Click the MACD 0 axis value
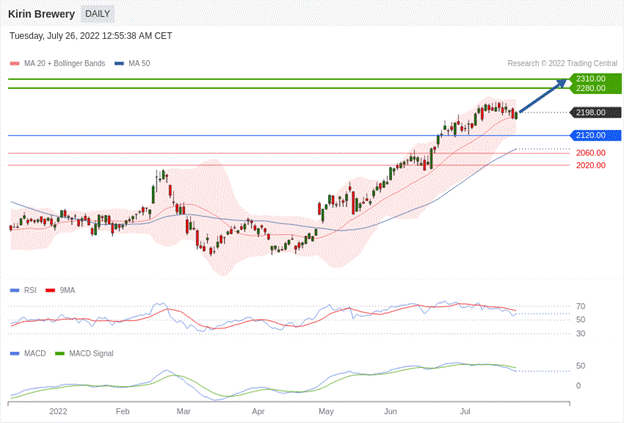Viewport: 624px width, 423px height. [x=578, y=386]
